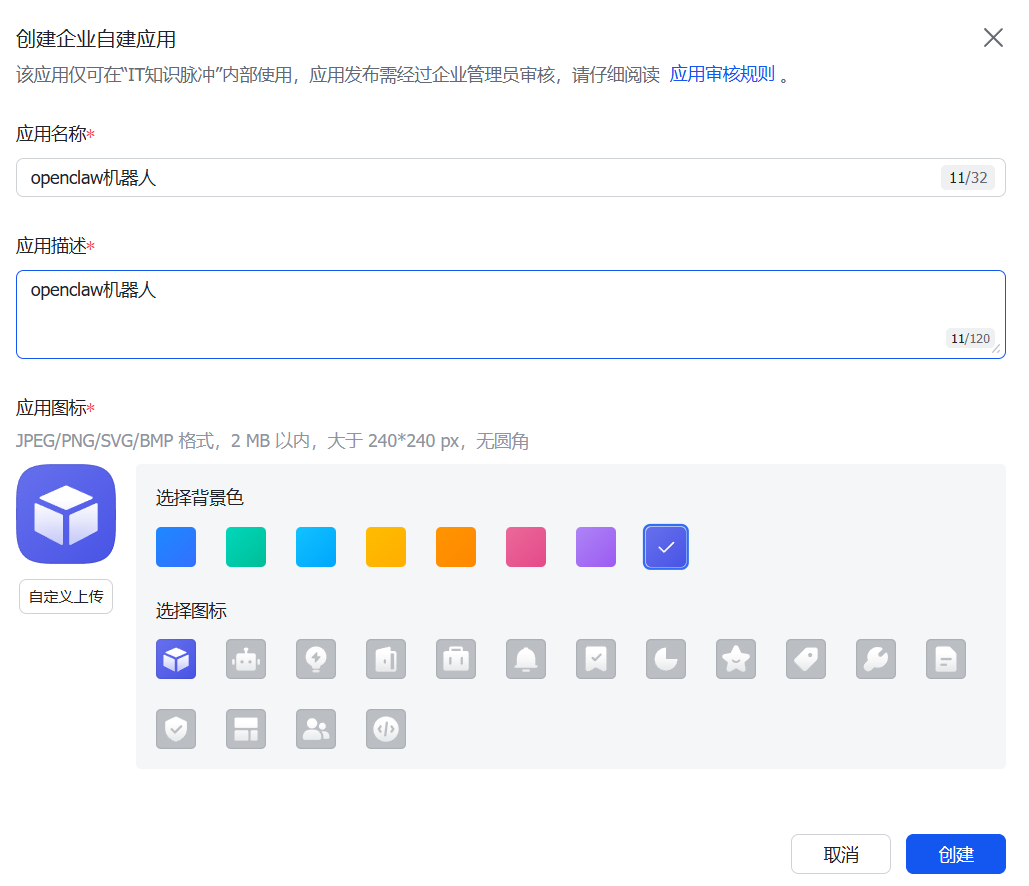Select the briefcase icon
The width and height of the screenshot is (1029, 886).
click(x=455, y=659)
